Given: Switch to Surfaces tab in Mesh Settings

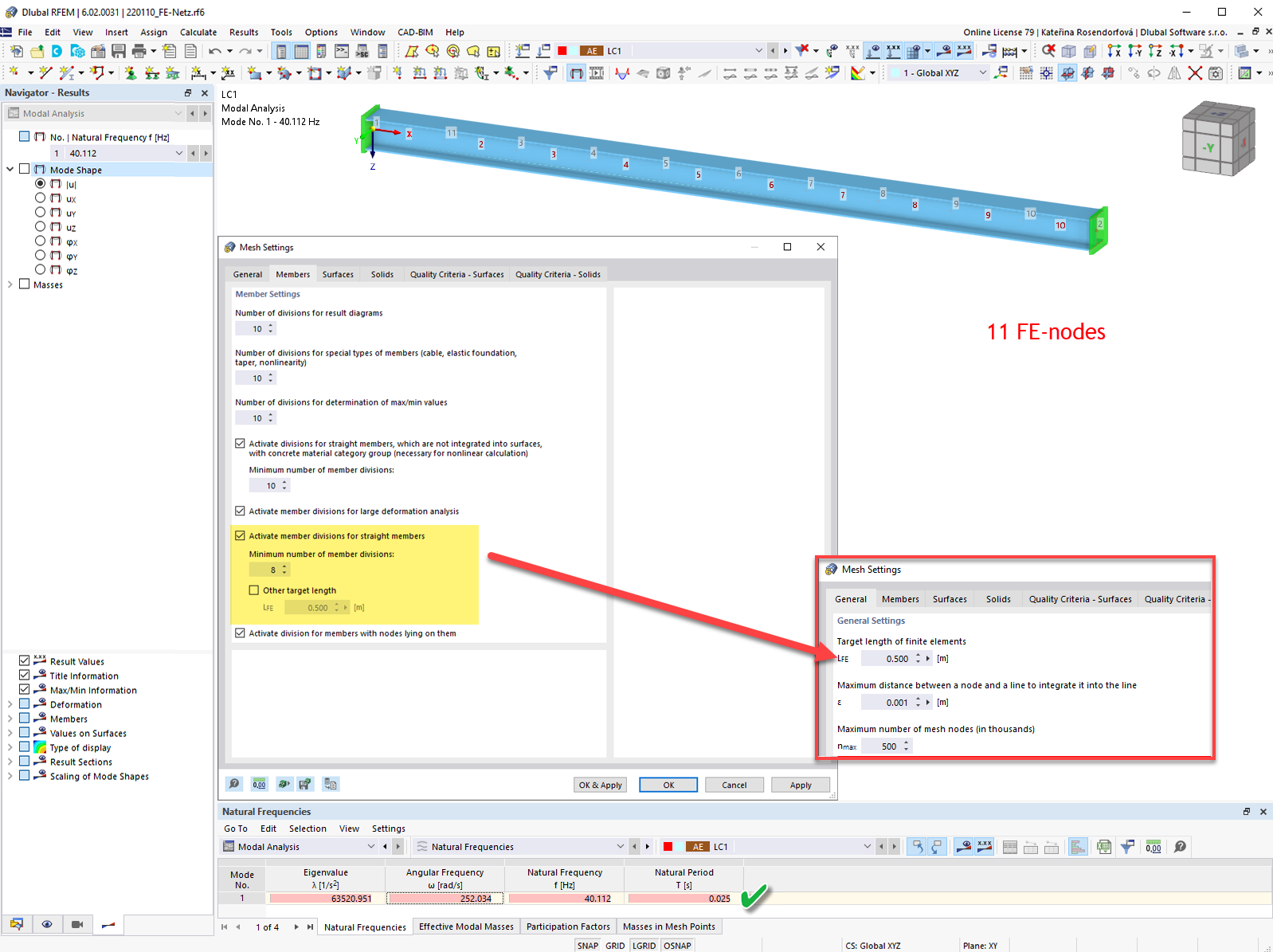Looking at the screenshot, I should pyautogui.click(x=338, y=274).
